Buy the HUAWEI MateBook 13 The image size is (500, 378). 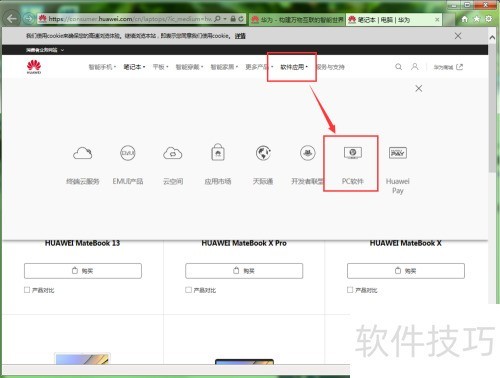point(83,271)
